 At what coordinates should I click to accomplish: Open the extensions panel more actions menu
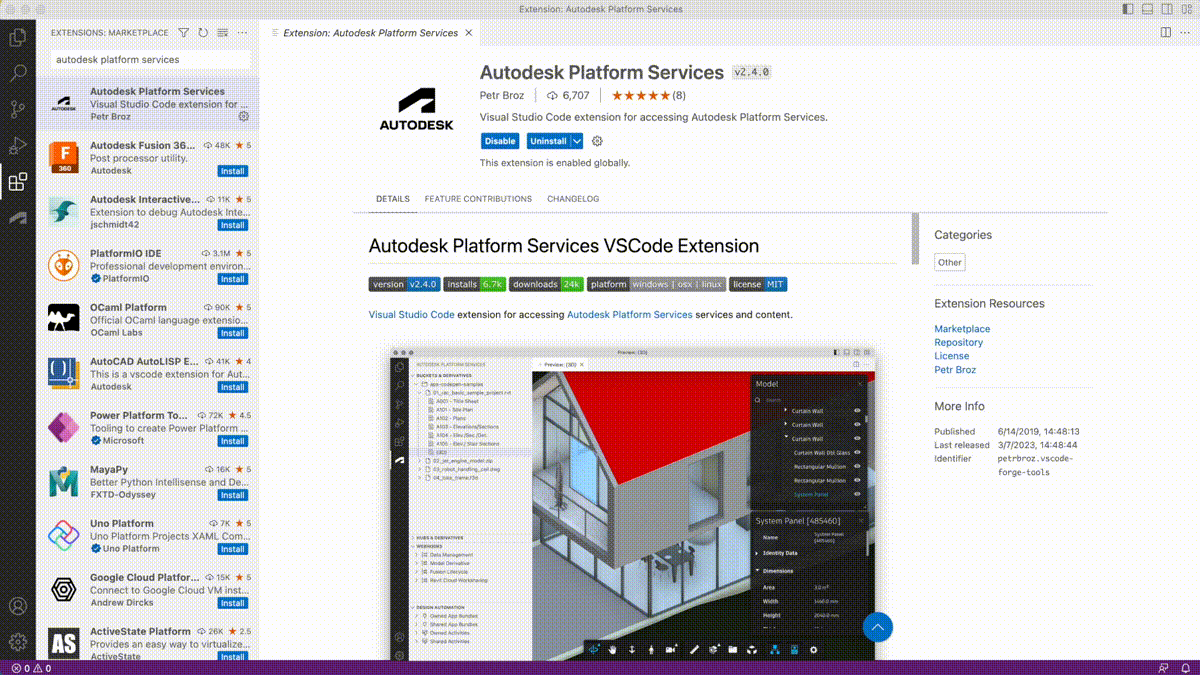click(241, 33)
